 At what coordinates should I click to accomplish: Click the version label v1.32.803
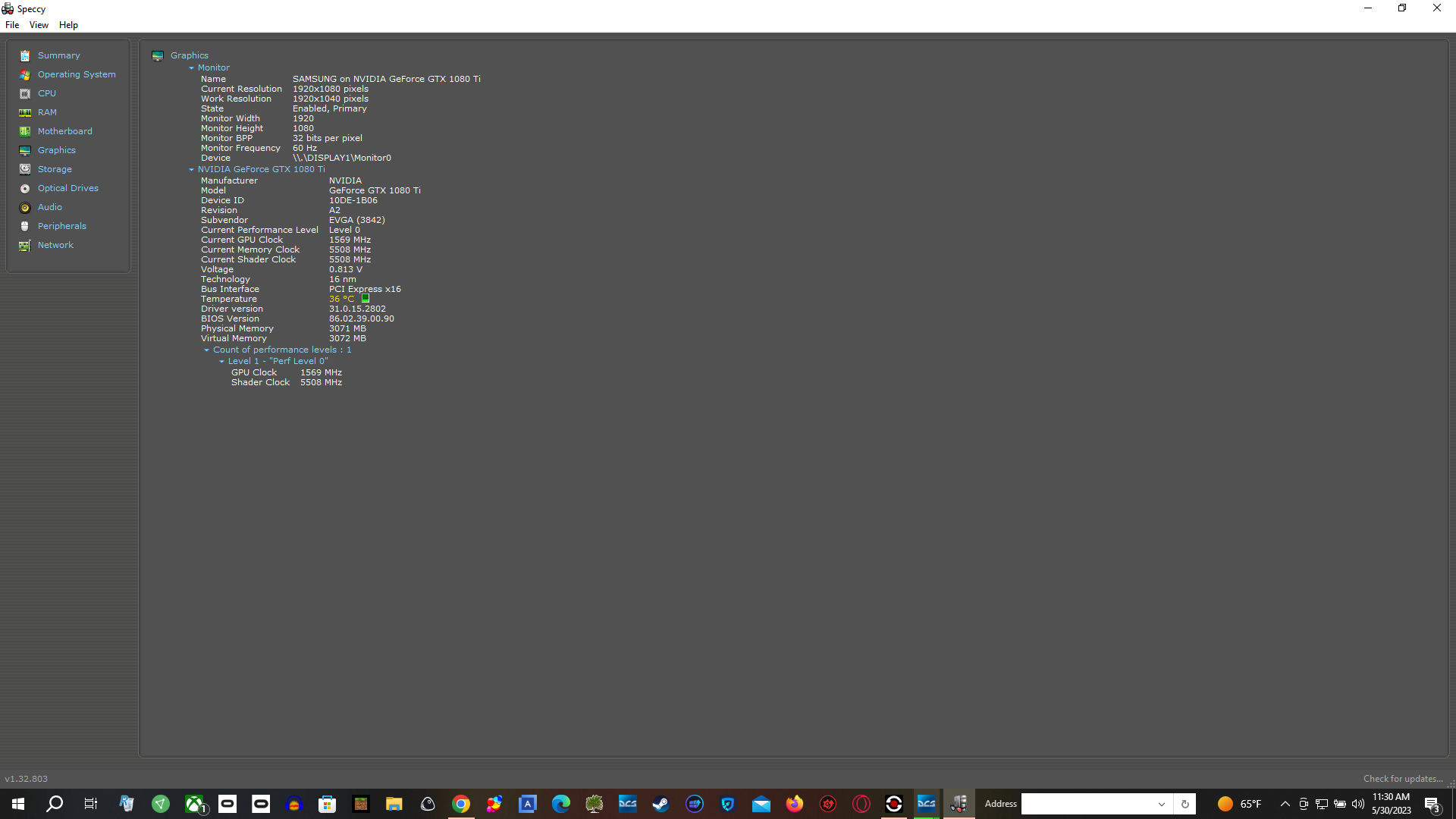click(x=27, y=779)
